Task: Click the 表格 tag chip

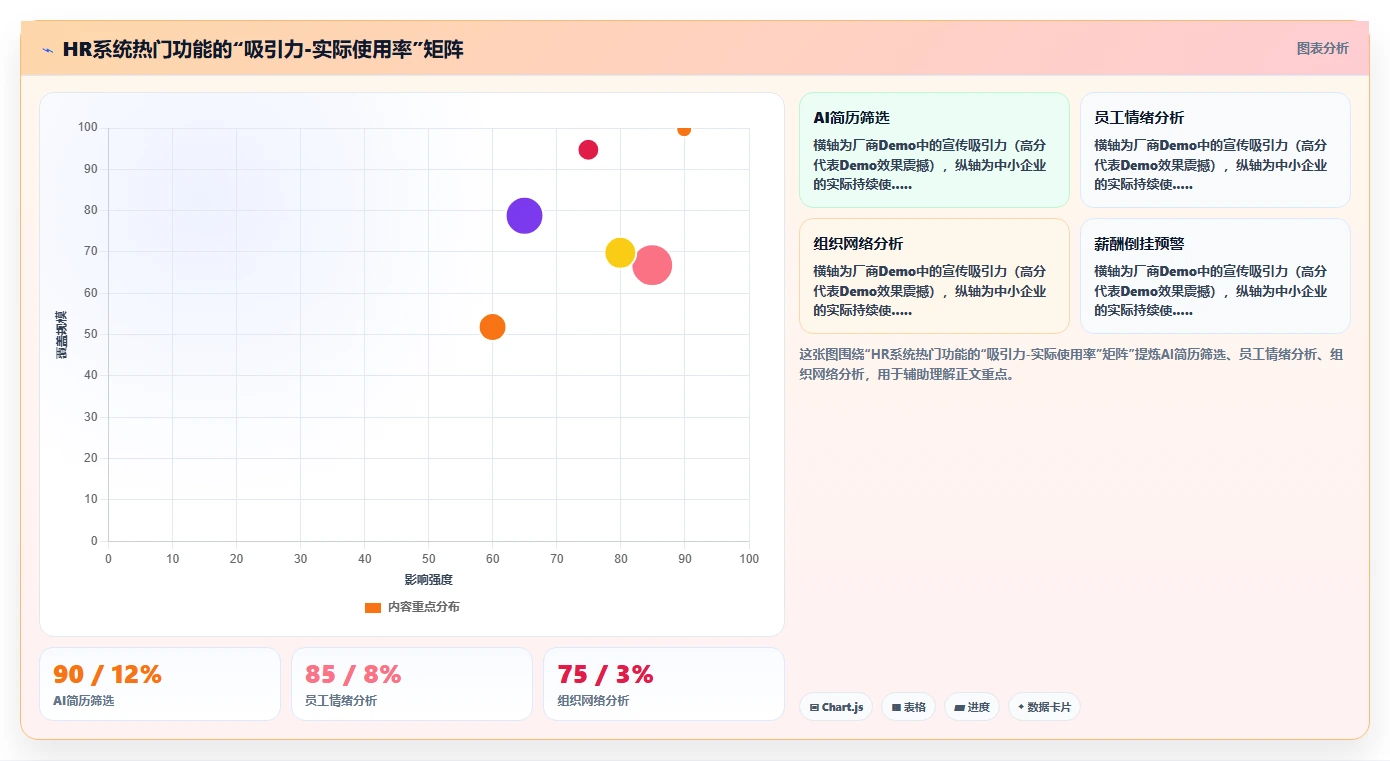Action: tap(909, 707)
